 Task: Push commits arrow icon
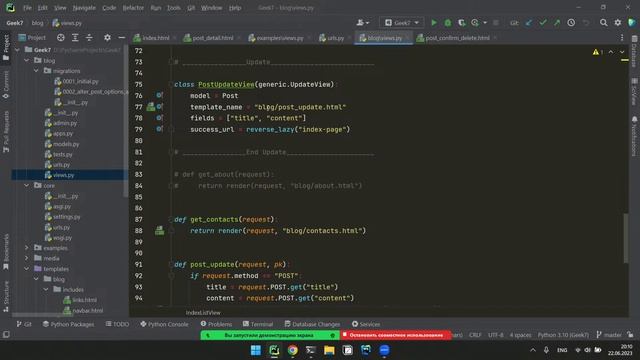557,23
